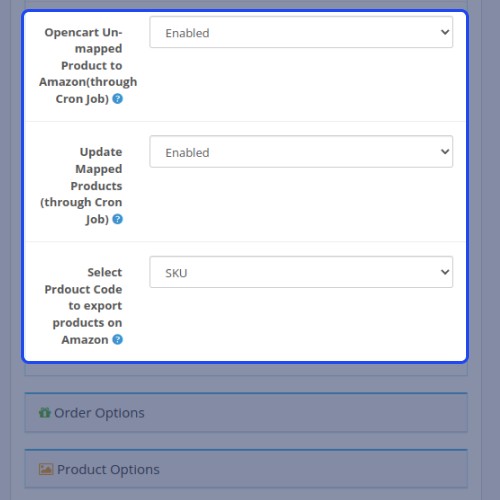The image size is (500, 500).
Task: Click the SKU value text in the select
Action: [176, 273]
